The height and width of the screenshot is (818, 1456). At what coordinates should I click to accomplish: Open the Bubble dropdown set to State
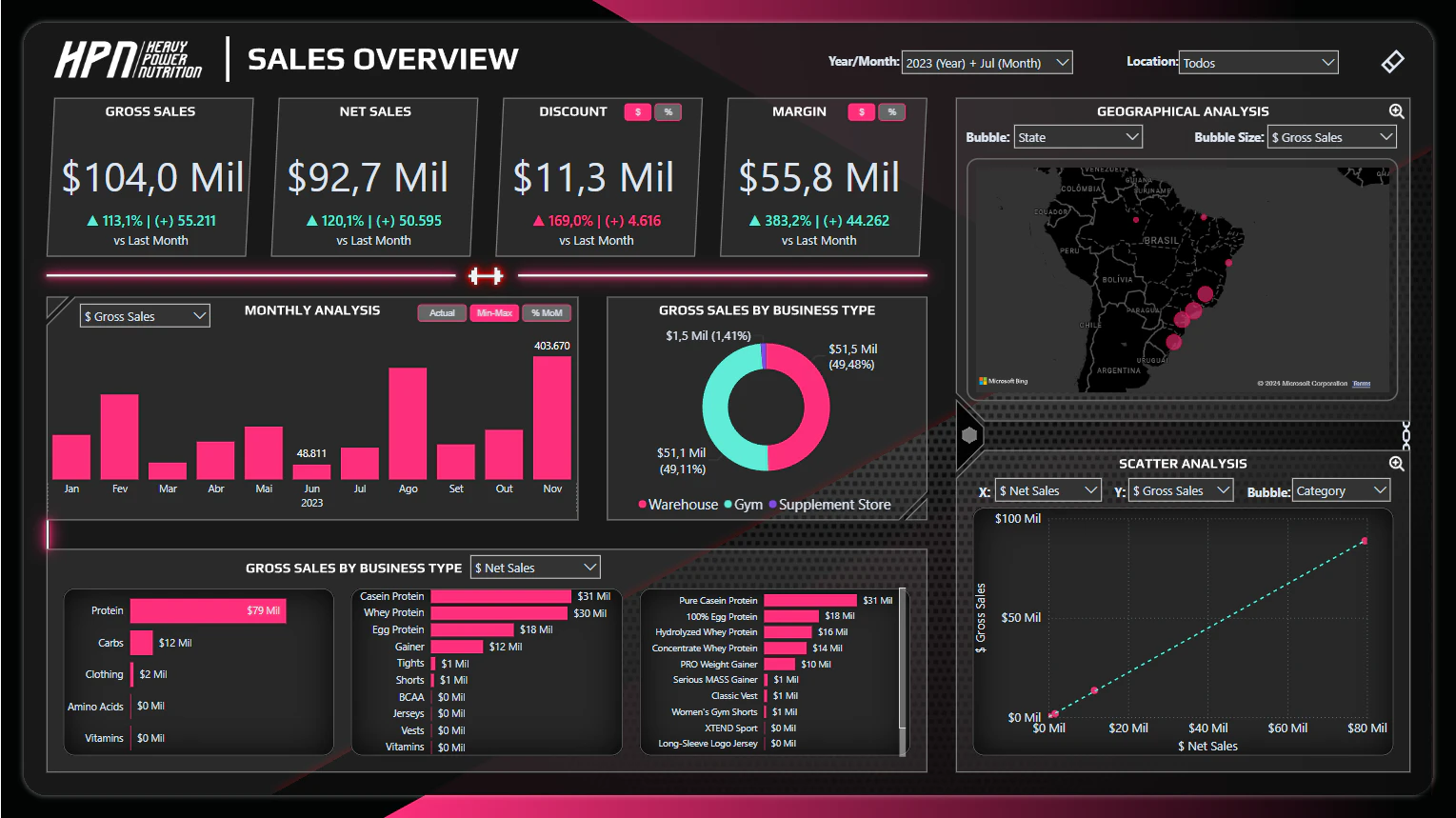pos(1078,137)
